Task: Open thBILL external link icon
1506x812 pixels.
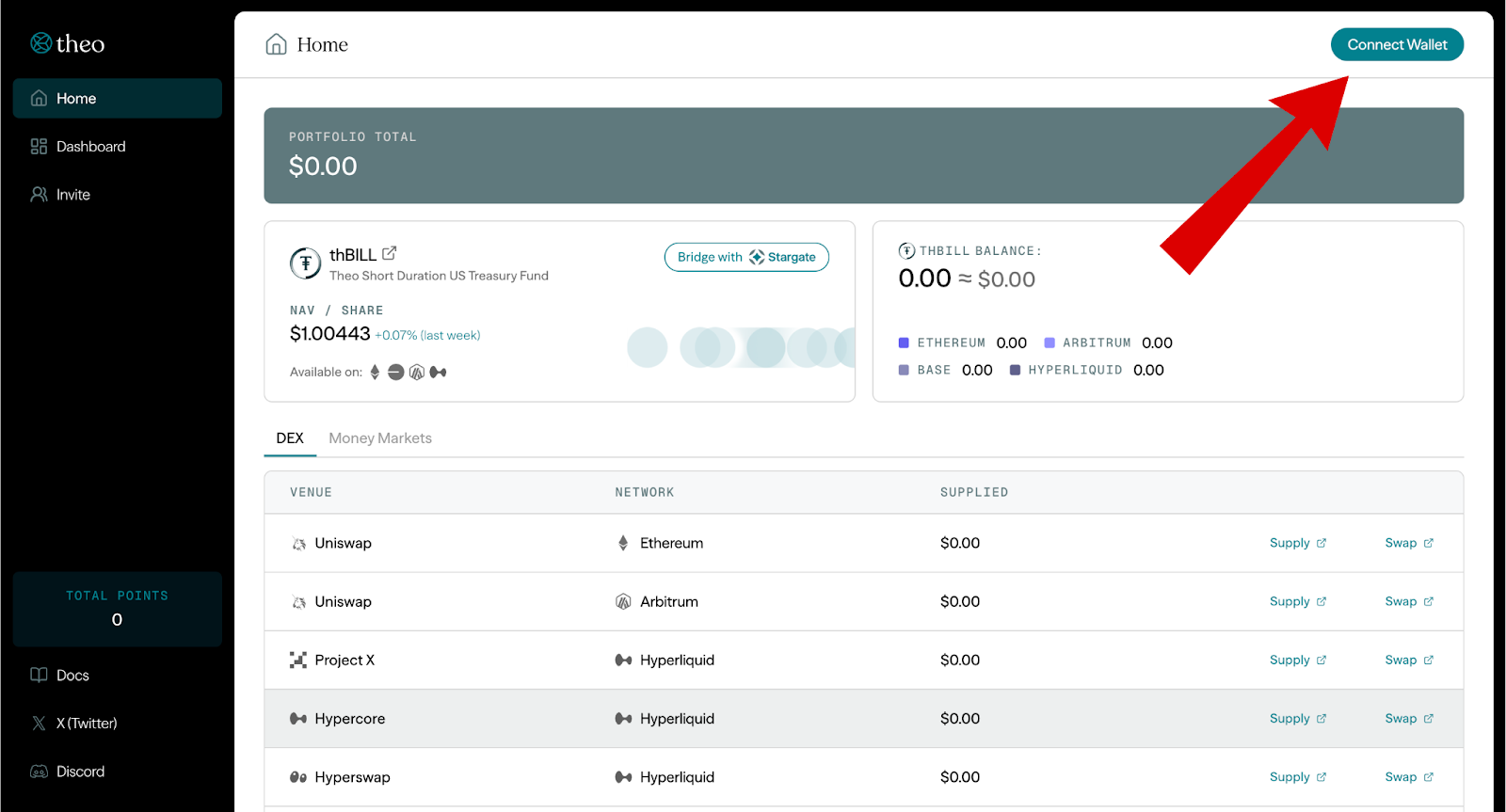Action: coord(390,253)
